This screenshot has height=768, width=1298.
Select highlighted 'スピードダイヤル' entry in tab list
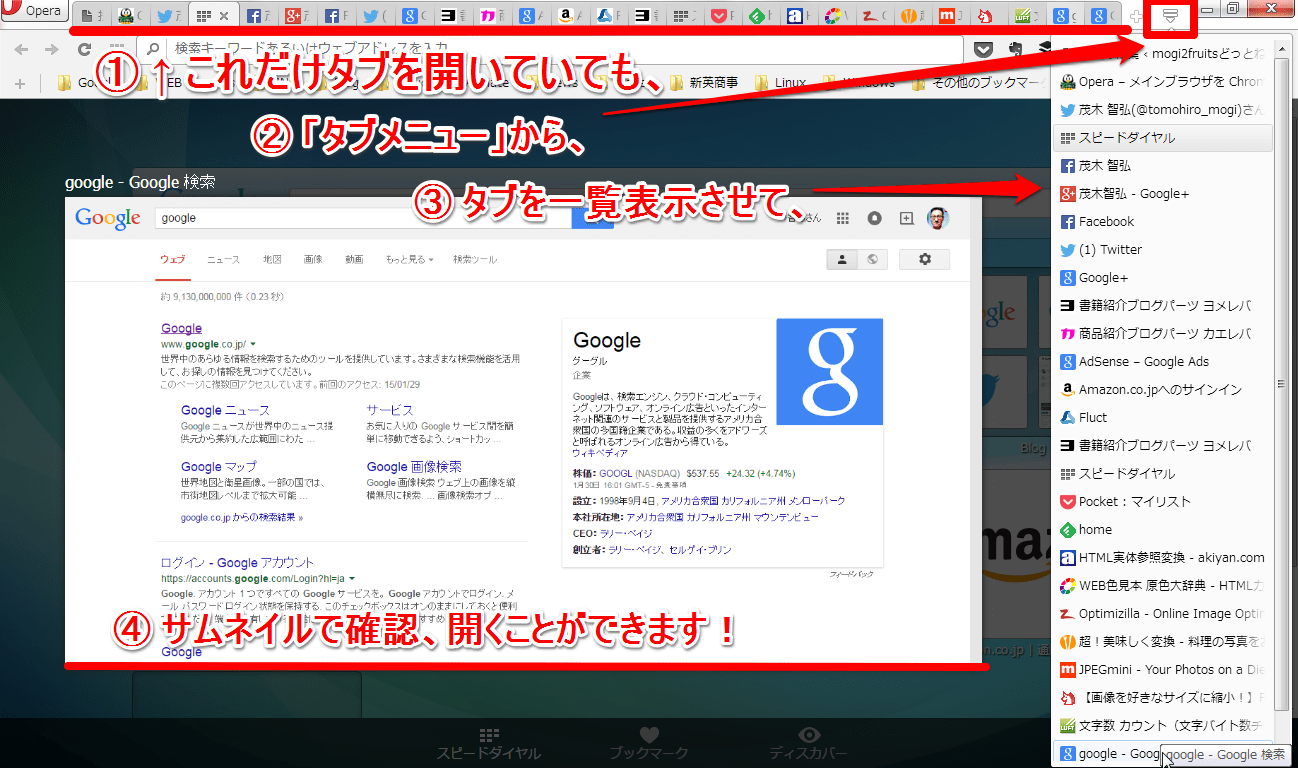click(1163, 138)
